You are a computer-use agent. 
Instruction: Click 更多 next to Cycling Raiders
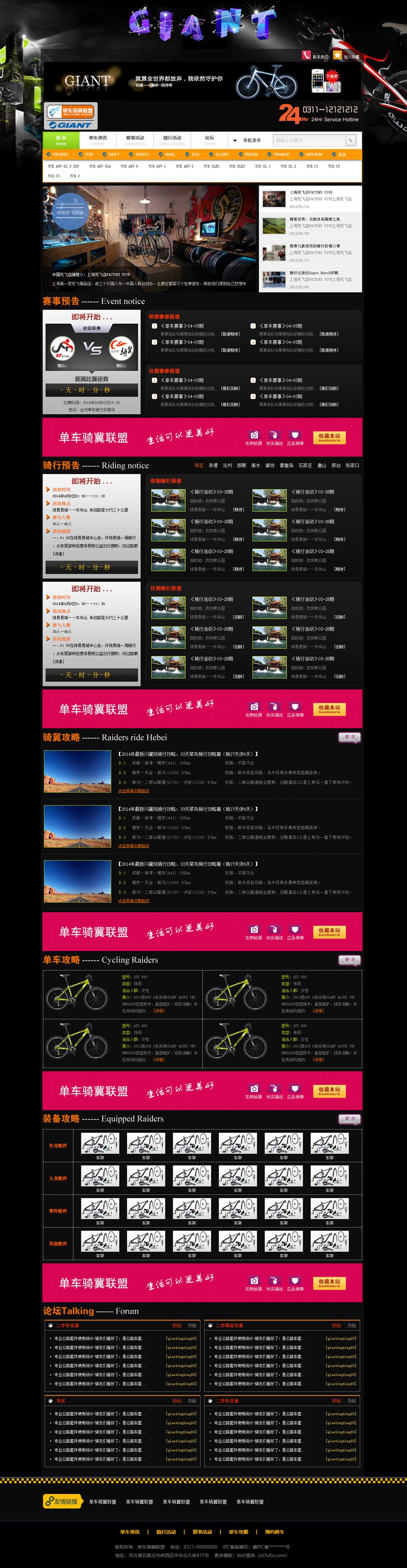(350, 960)
